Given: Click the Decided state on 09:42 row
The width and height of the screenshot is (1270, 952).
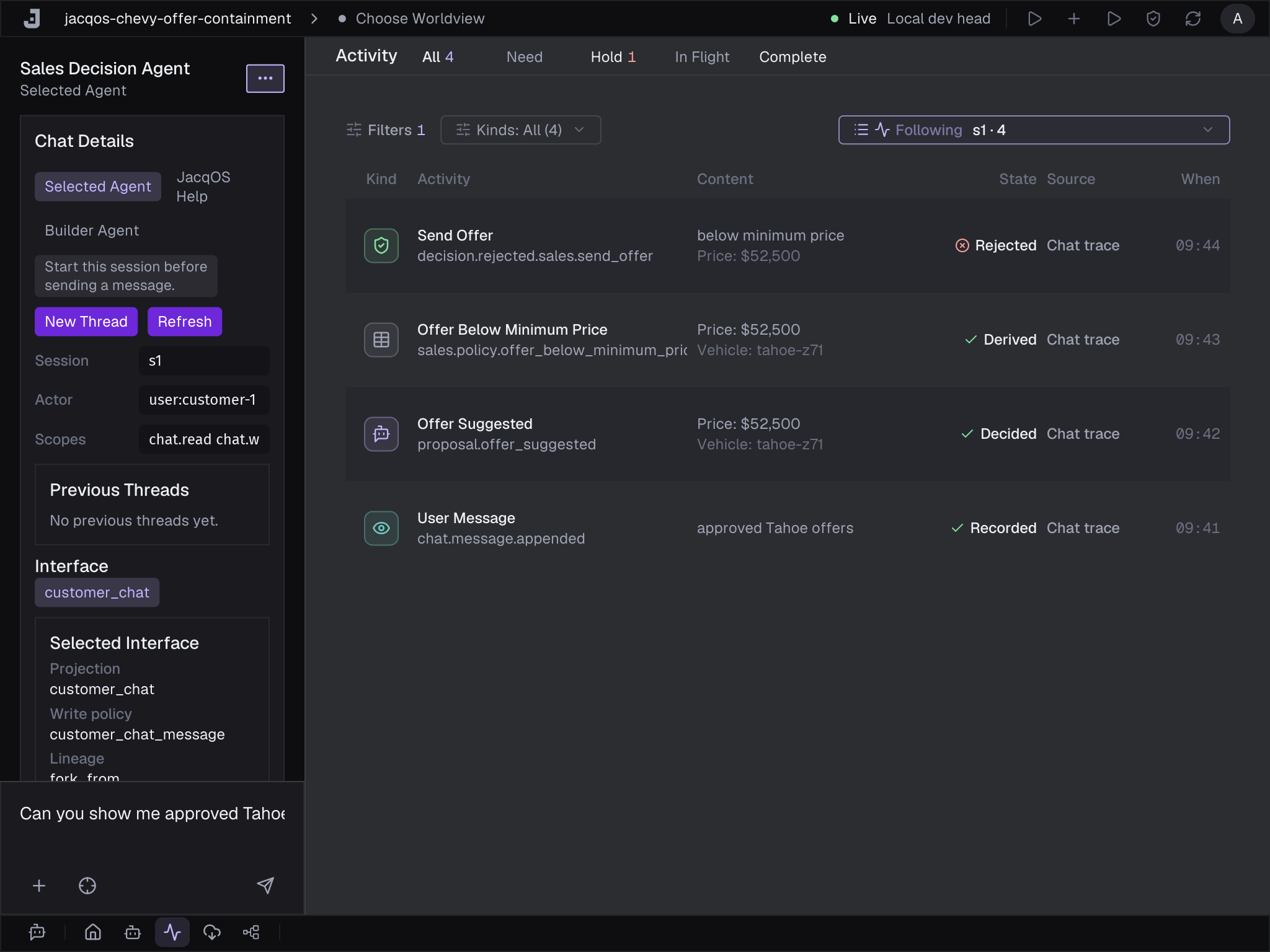Looking at the screenshot, I should click(999, 434).
